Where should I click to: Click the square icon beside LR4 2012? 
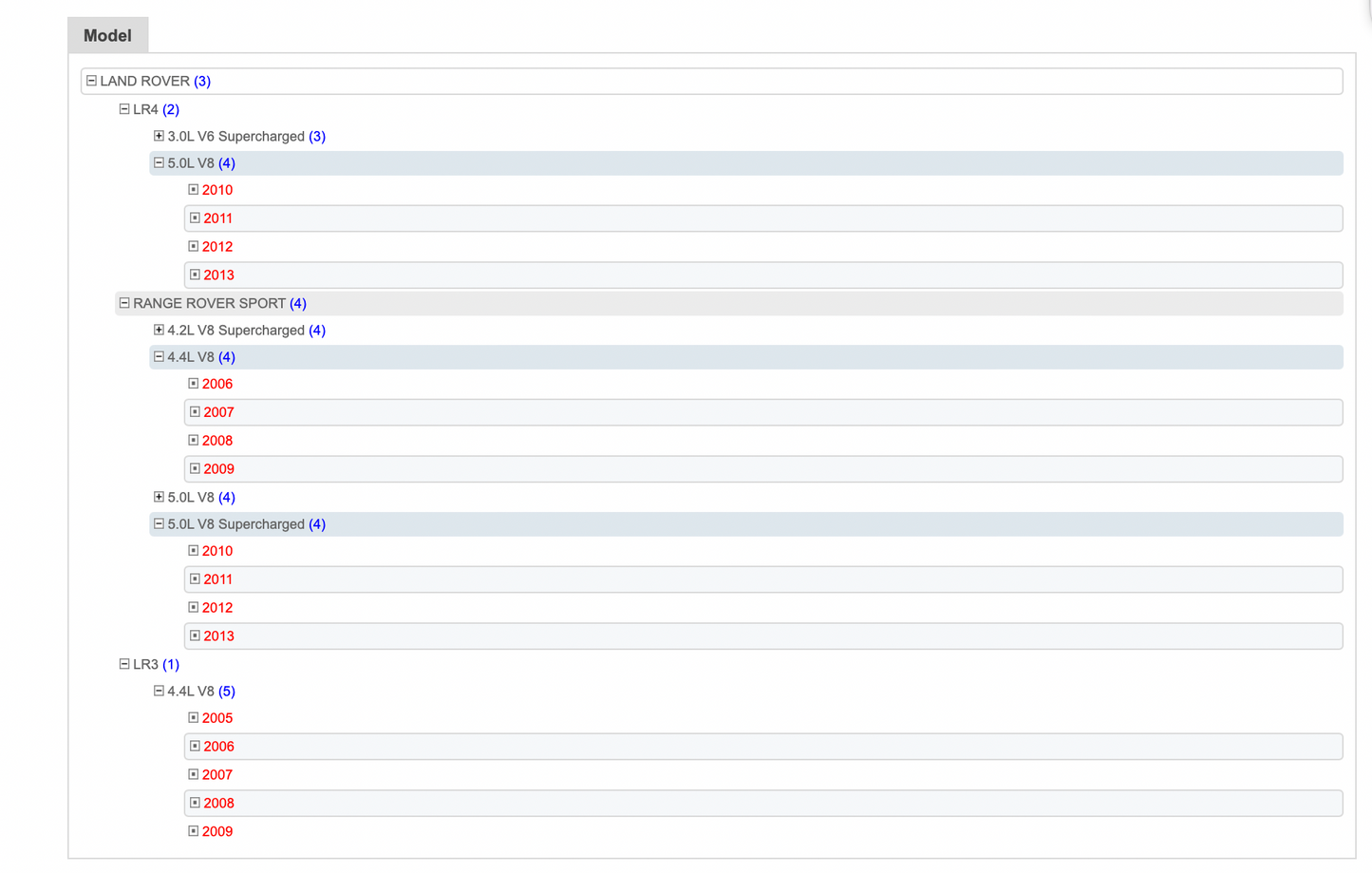(193, 246)
